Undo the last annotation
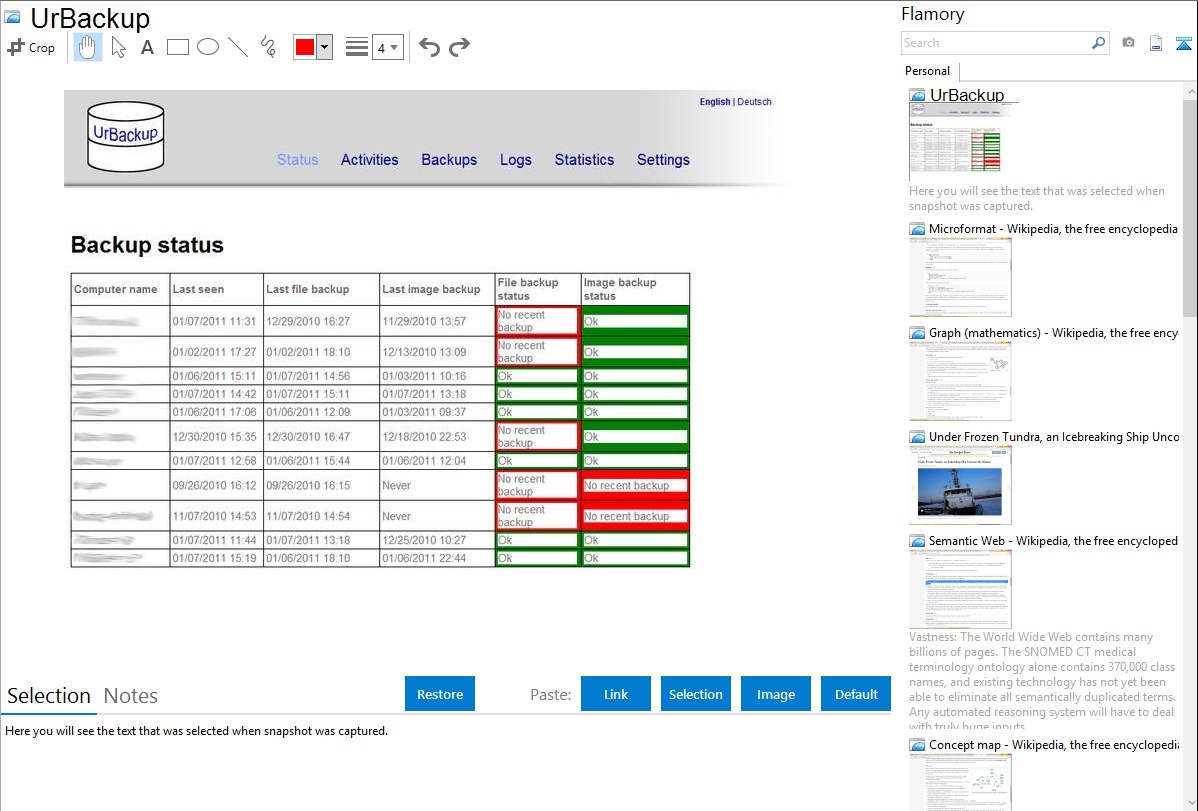Screen dimensions: 1198x811 tap(429, 47)
